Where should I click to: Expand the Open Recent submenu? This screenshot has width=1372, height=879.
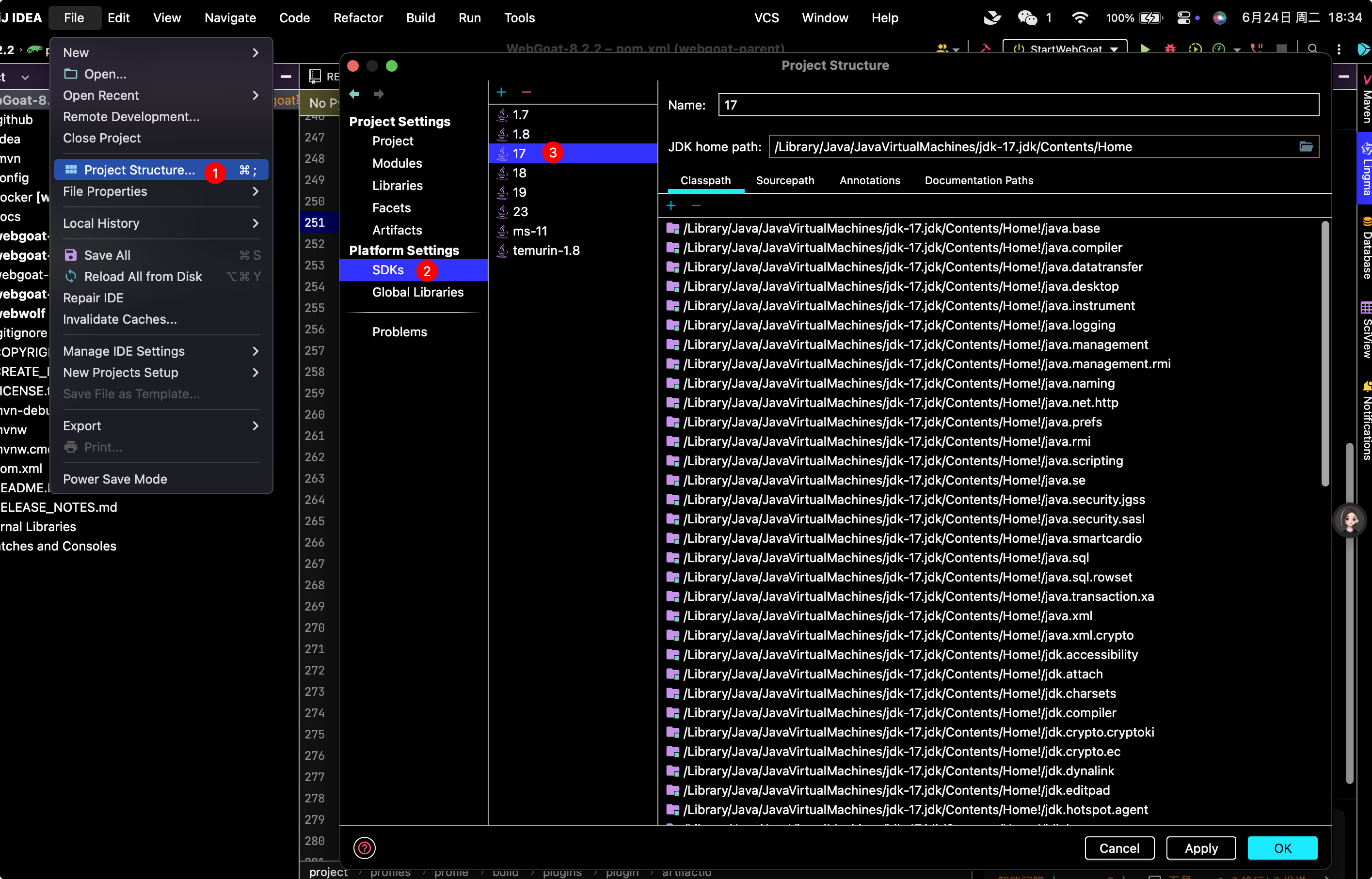tap(161, 95)
